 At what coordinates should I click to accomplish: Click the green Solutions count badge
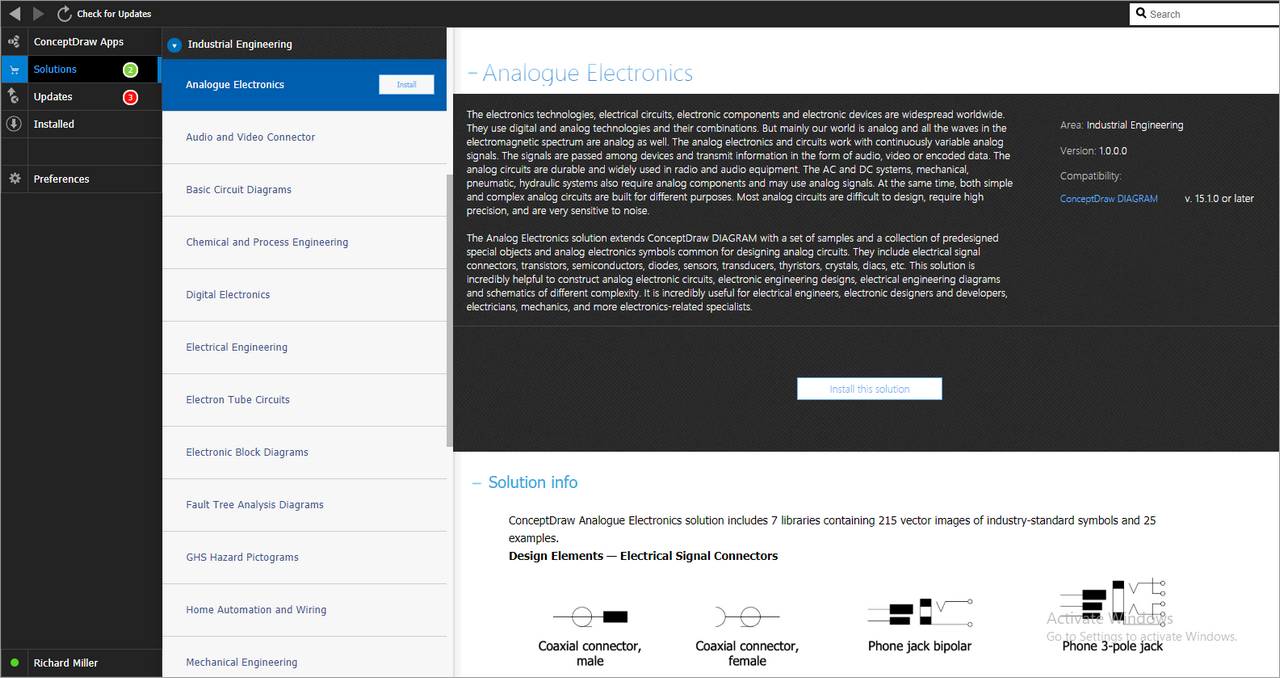(x=130, y=70)
